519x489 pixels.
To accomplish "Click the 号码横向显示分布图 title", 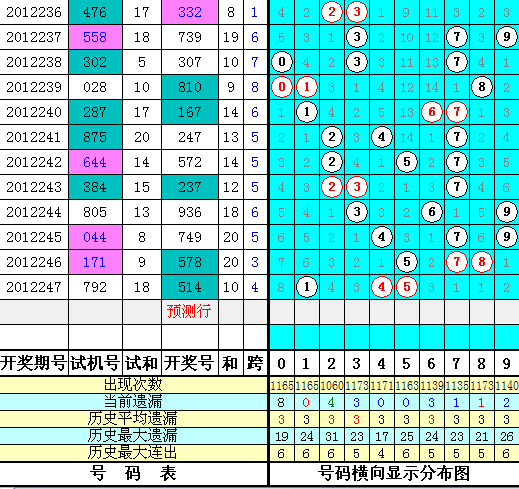I will [394, 474].
